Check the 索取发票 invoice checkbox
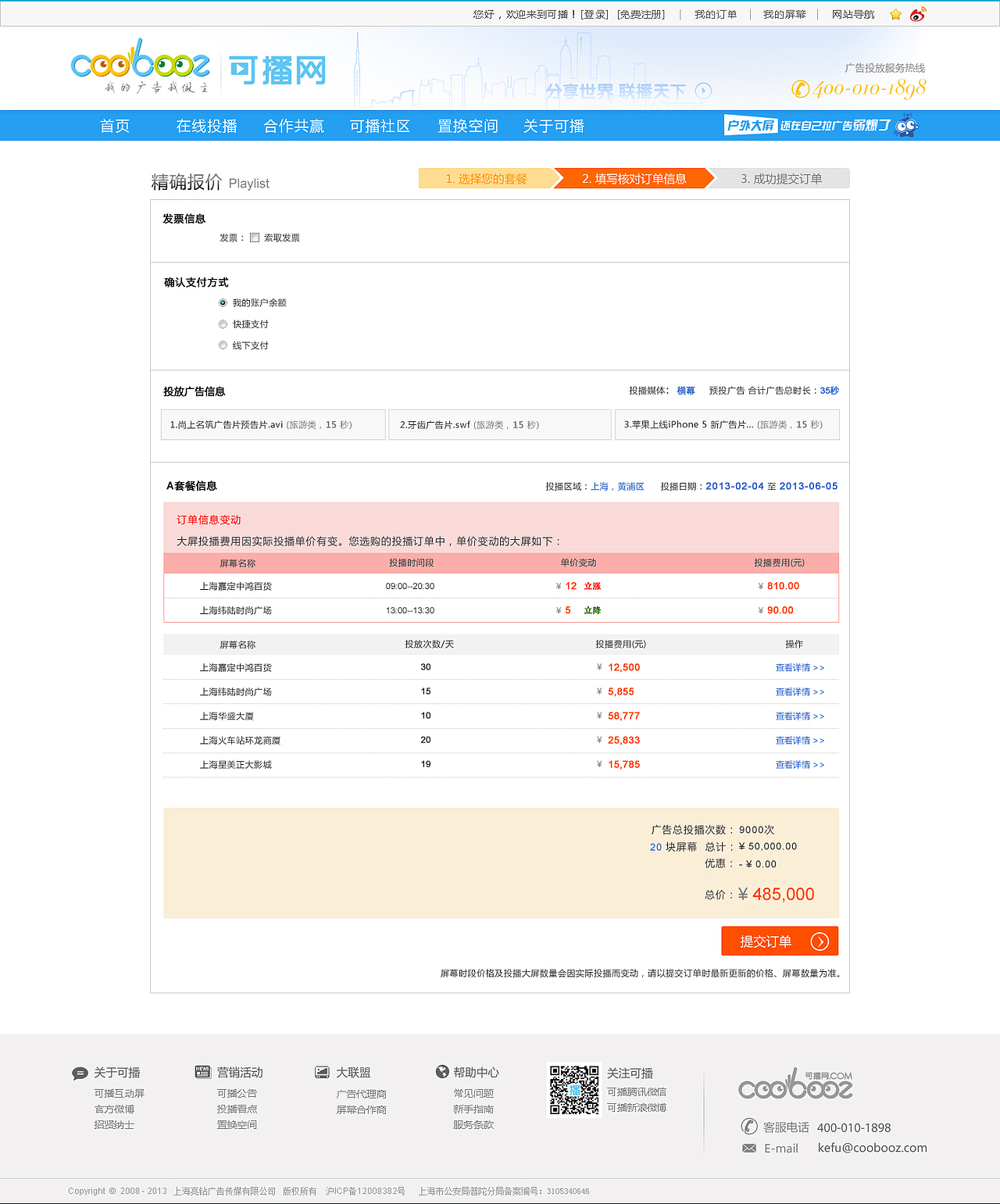Viewport: 1000px width, 1204px height. (255, 238)
